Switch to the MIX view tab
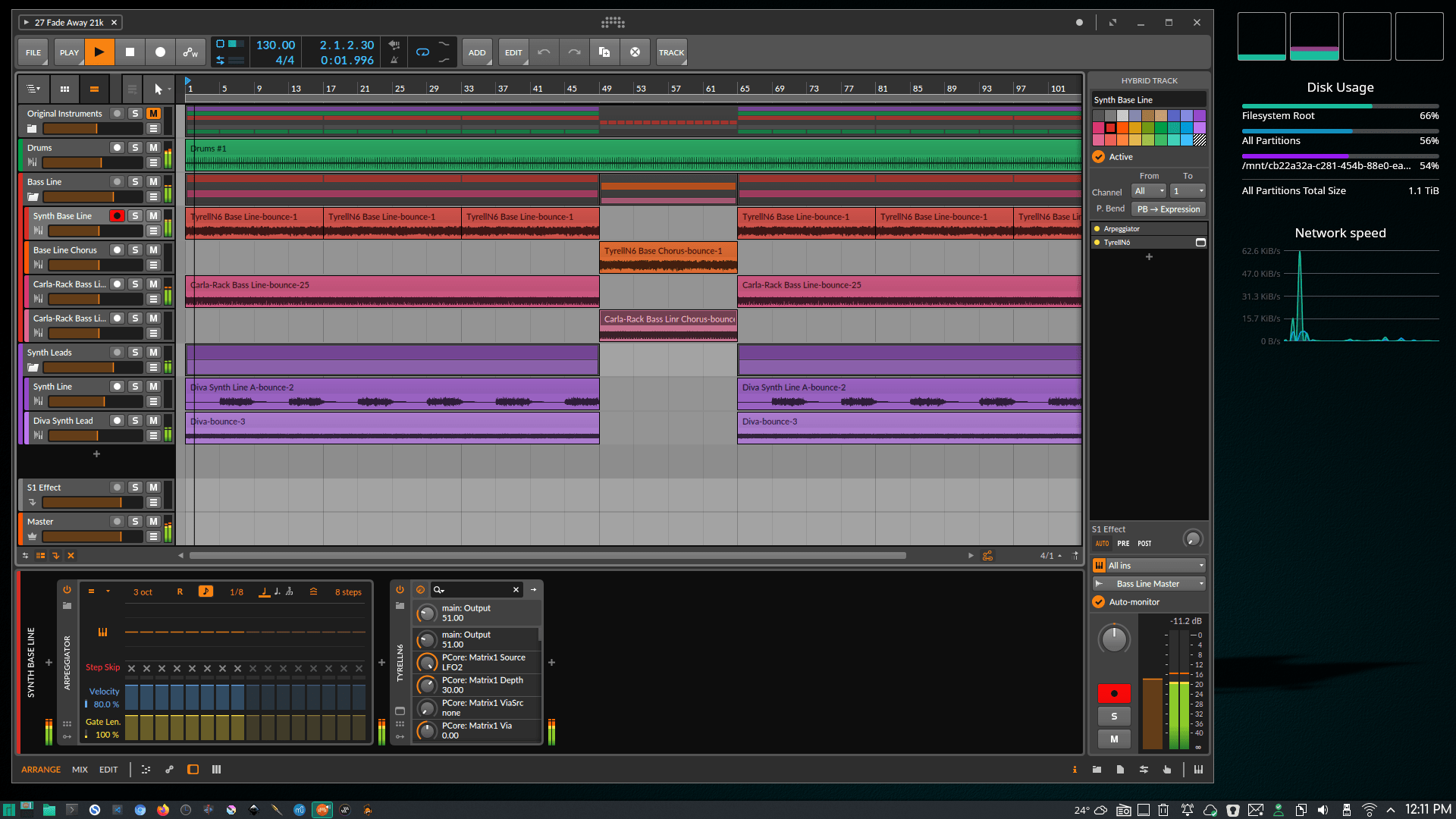This screenshot has width=1456, height=819. 80,770
